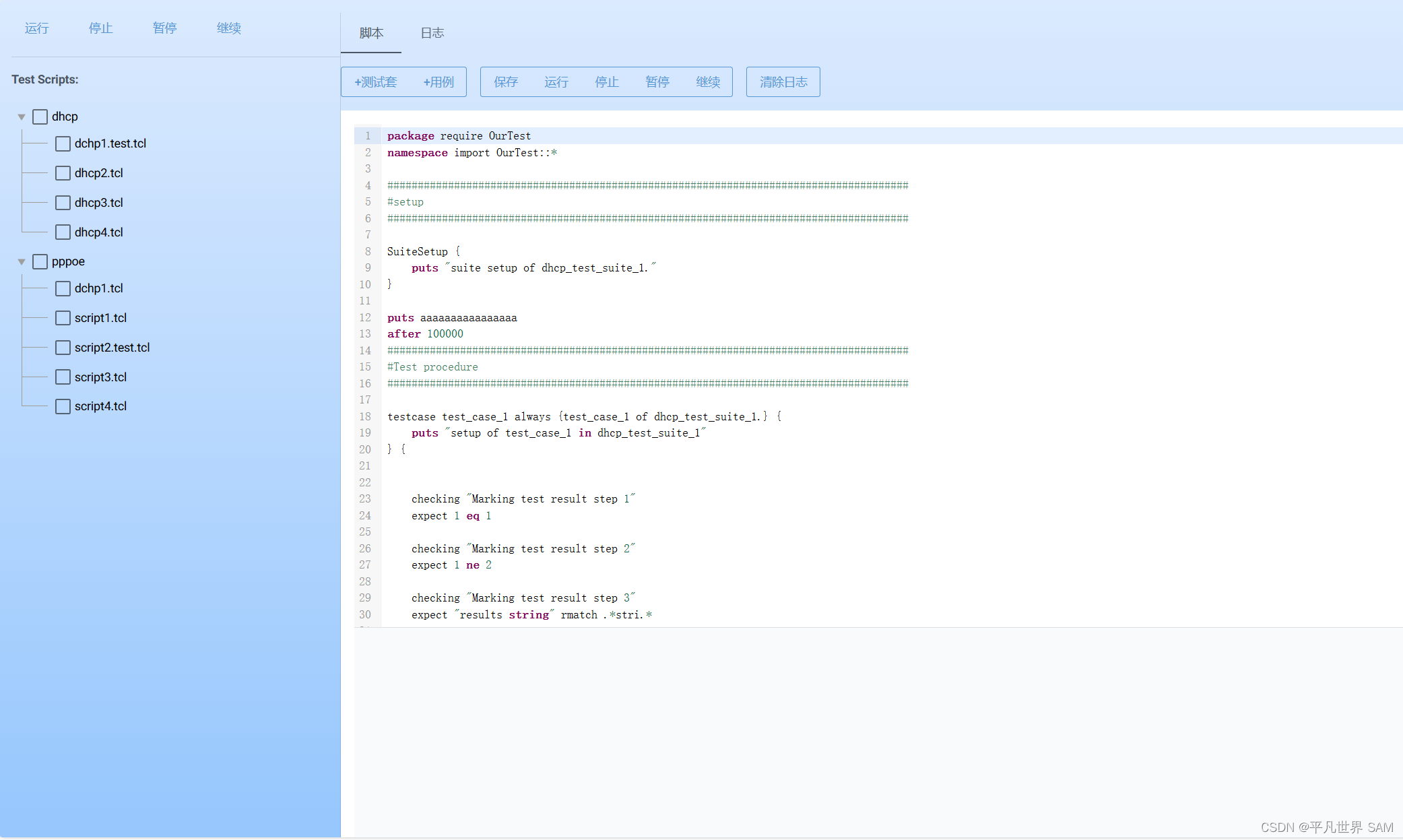This screenshot has height=840, width=1403.
Task: Collapse the dhcp tree node arrow
Action: click(22, 117)
